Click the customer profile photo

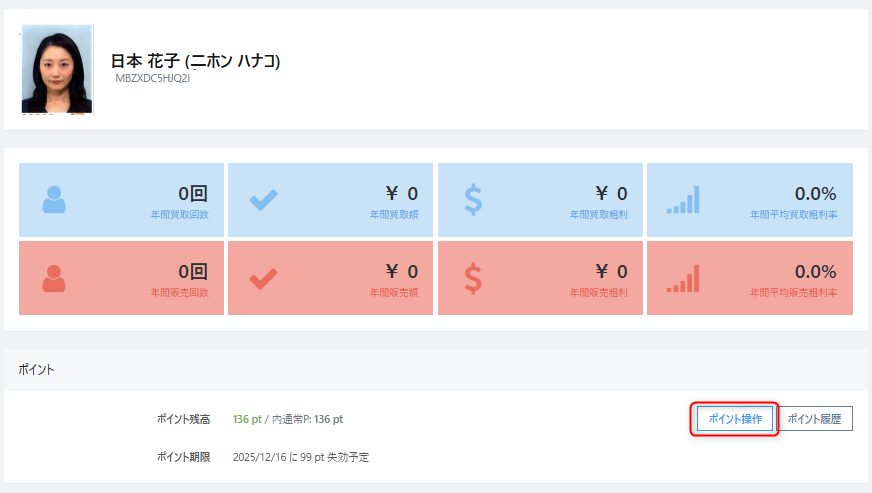57,69
